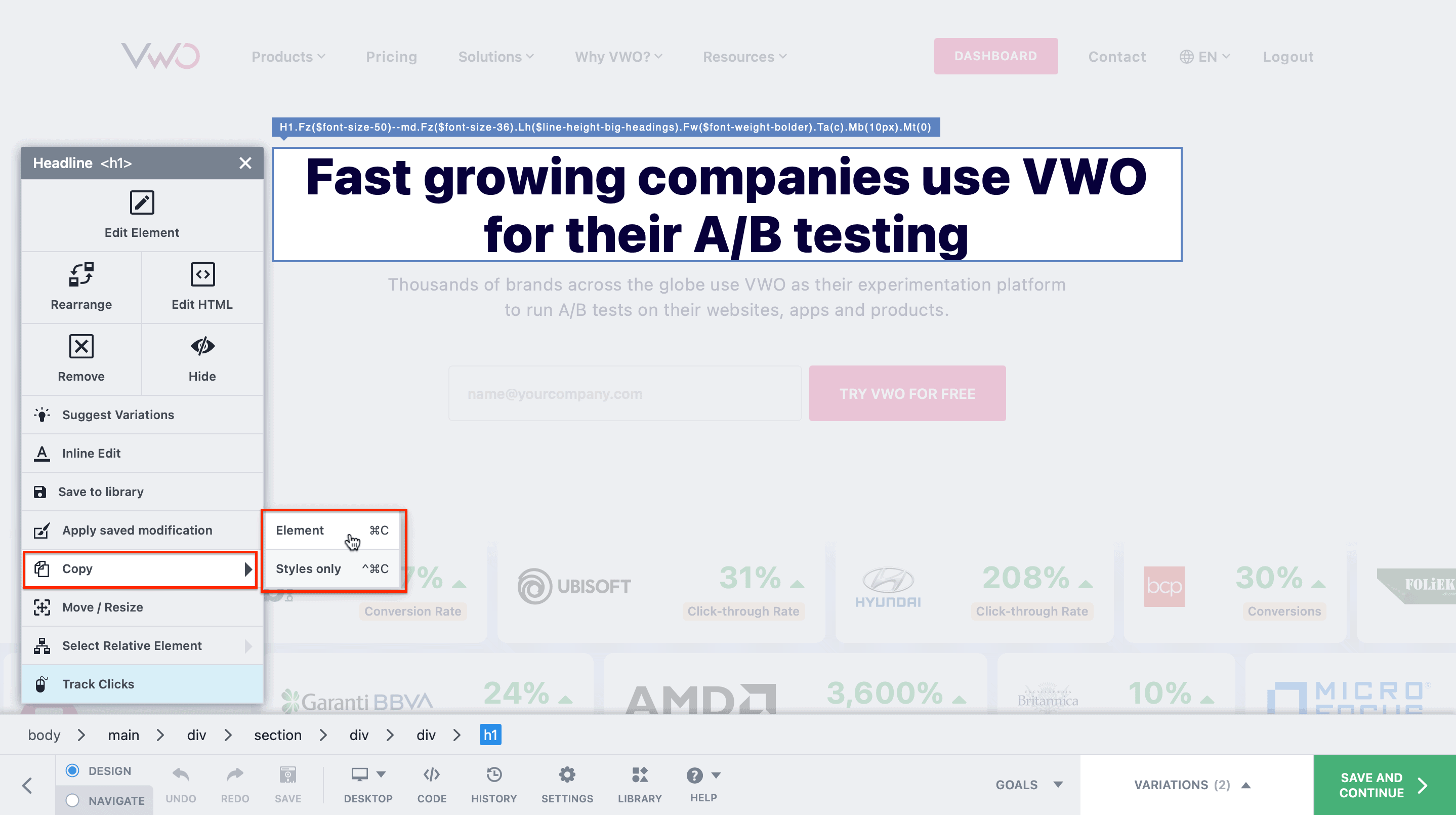
Task: Select the Inline Edit menu entry
Action: pos(142,453)
